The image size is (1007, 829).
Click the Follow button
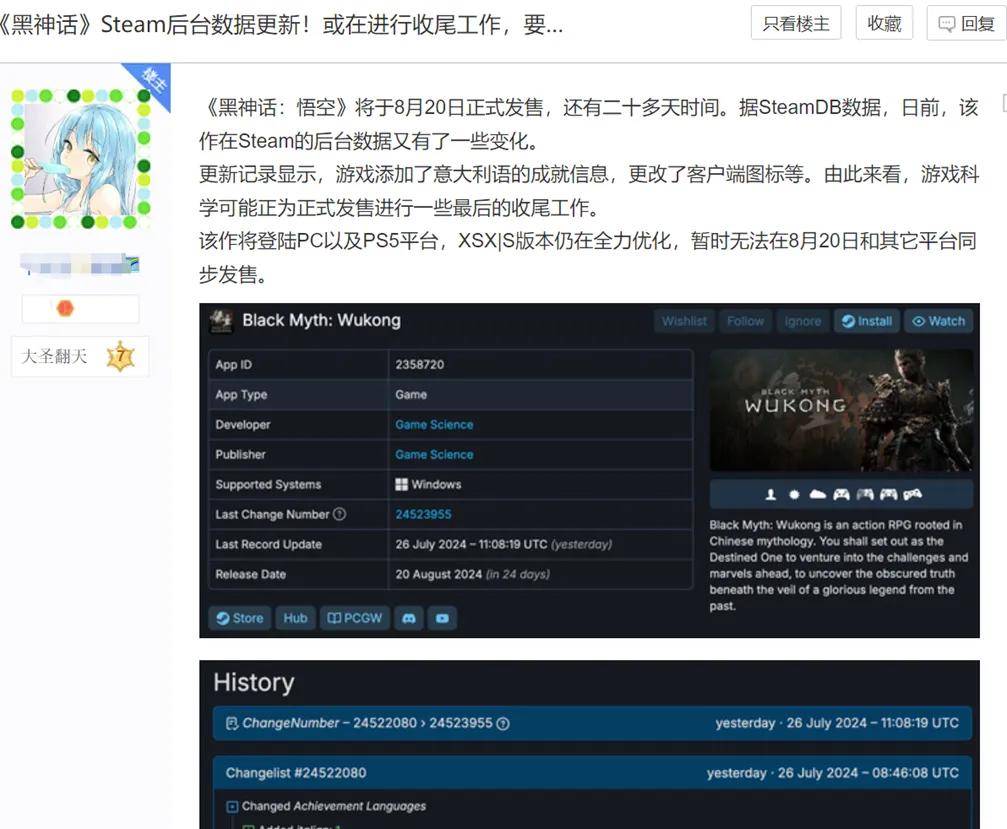pos(745,321)
